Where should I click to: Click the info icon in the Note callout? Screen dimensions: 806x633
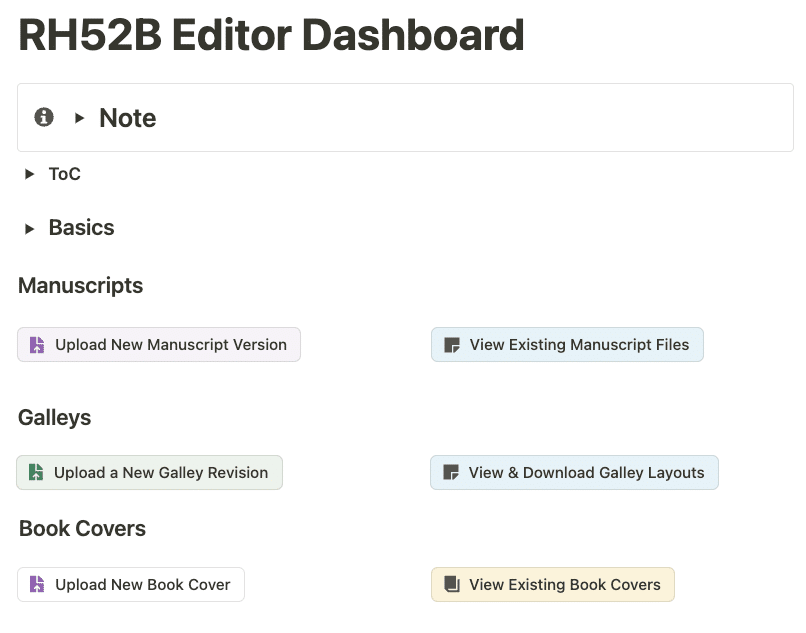(x=44, y=117)
